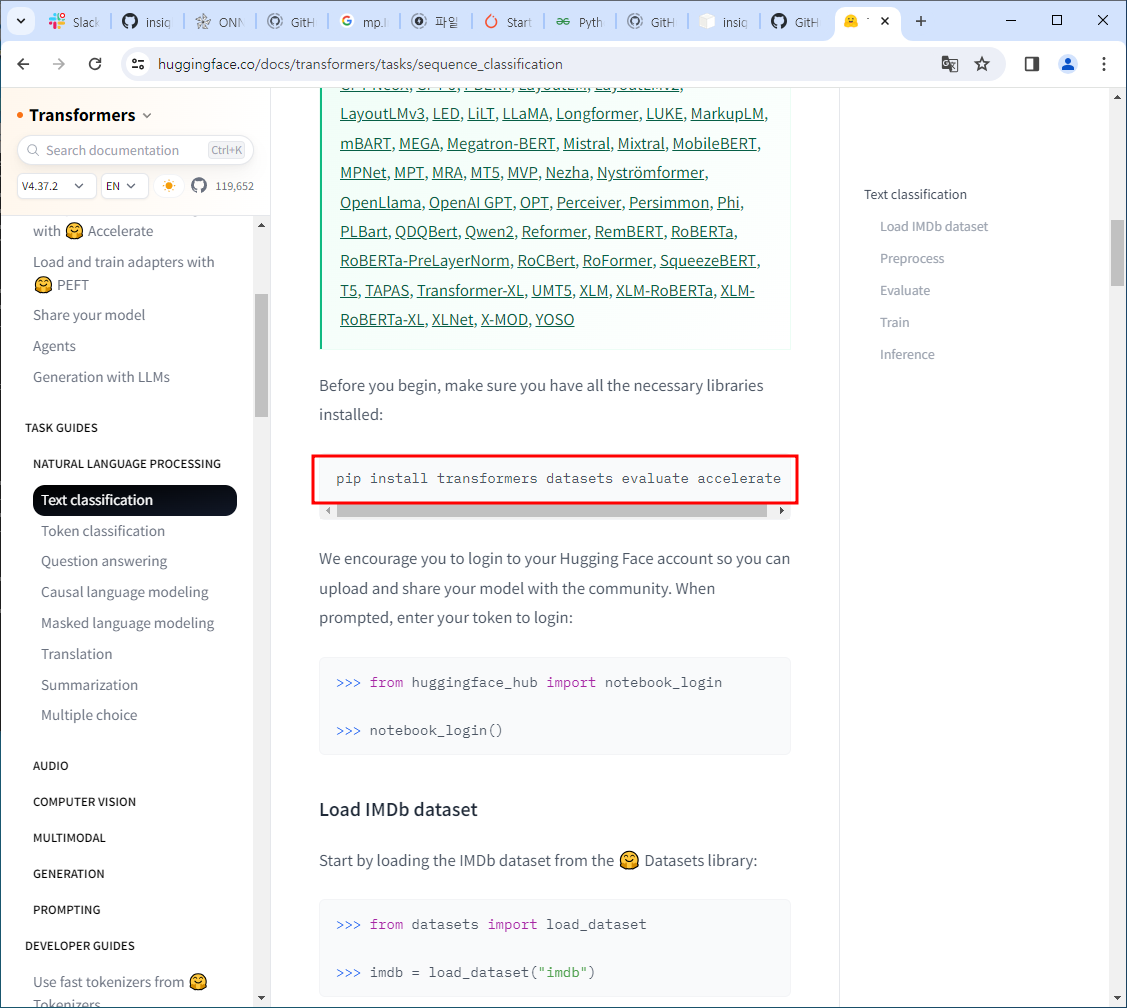Open the browser side panel icon
Screen dimensions: 1127x1008
(1031, 64)
